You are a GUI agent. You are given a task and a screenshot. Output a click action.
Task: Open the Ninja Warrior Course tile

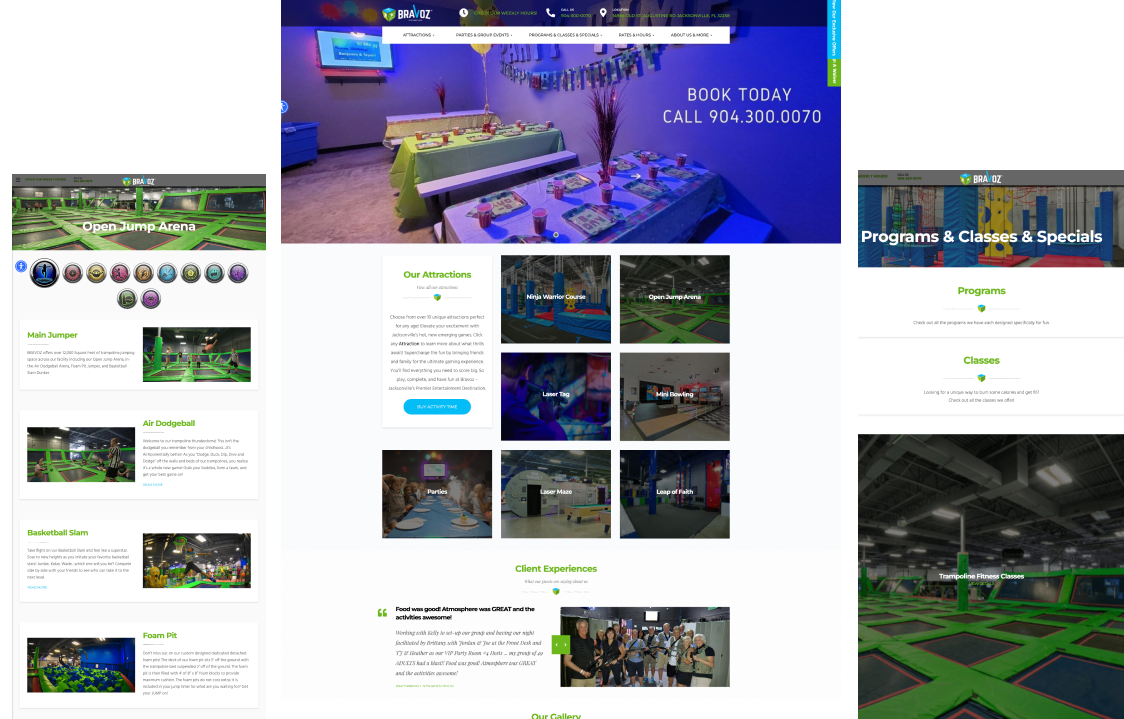(556, 298)
